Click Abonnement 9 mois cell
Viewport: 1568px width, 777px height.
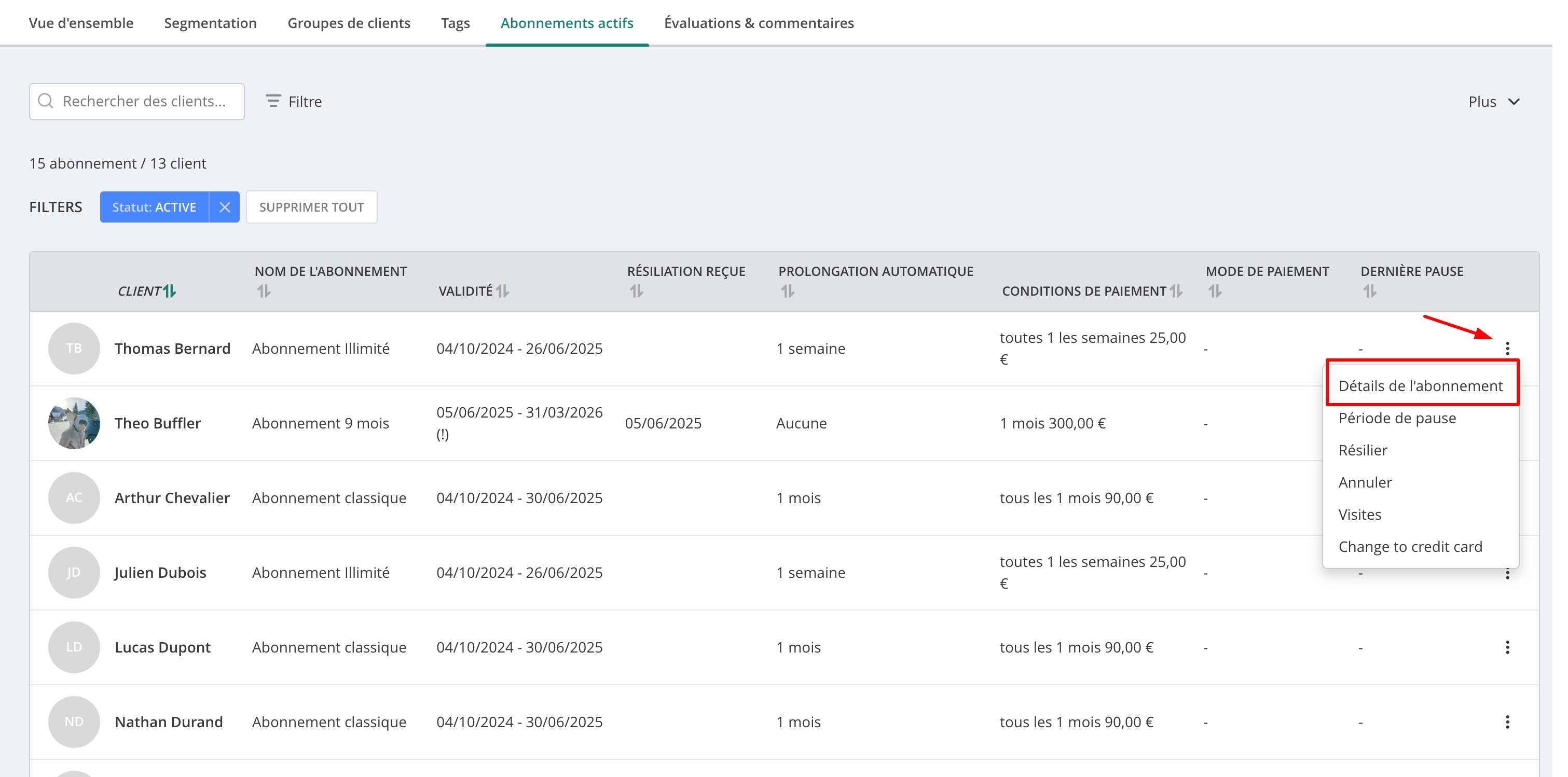(x=320, y=423)
